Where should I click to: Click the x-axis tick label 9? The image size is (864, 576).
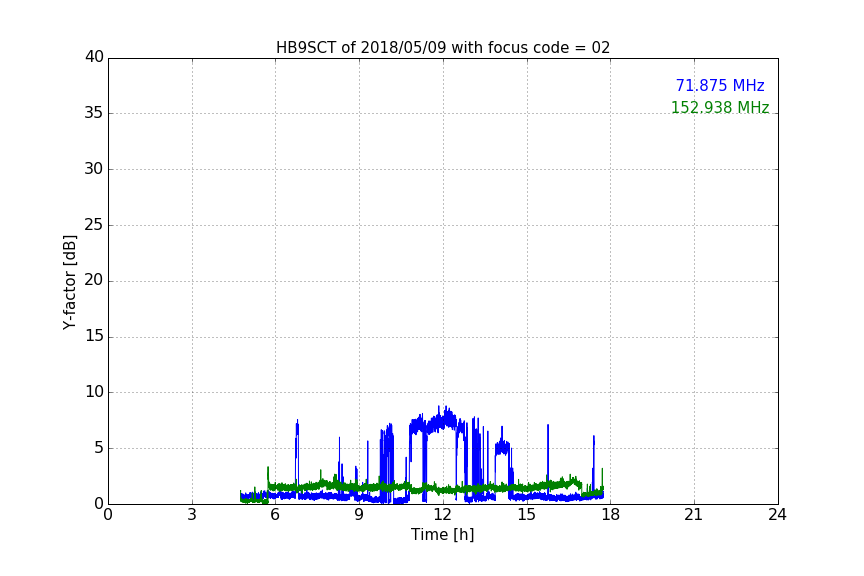(x=359, y=515)
